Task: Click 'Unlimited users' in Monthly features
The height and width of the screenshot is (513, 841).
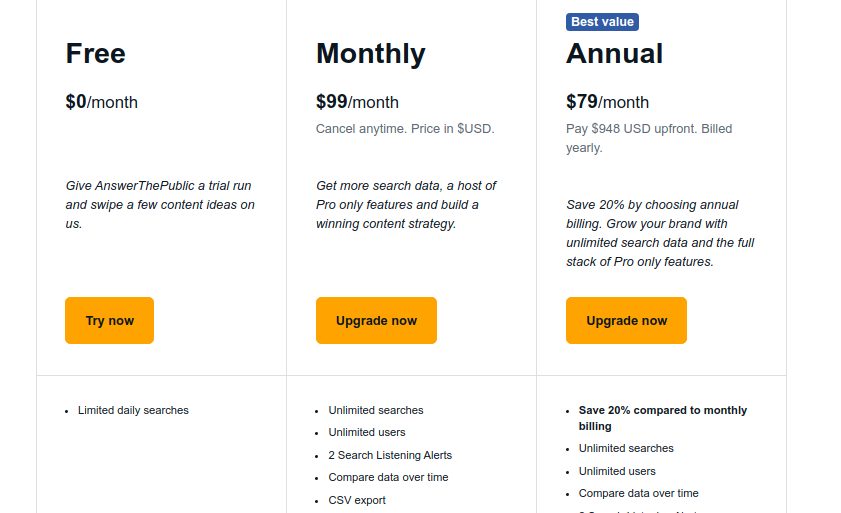Action: click(x=367, y=433)
